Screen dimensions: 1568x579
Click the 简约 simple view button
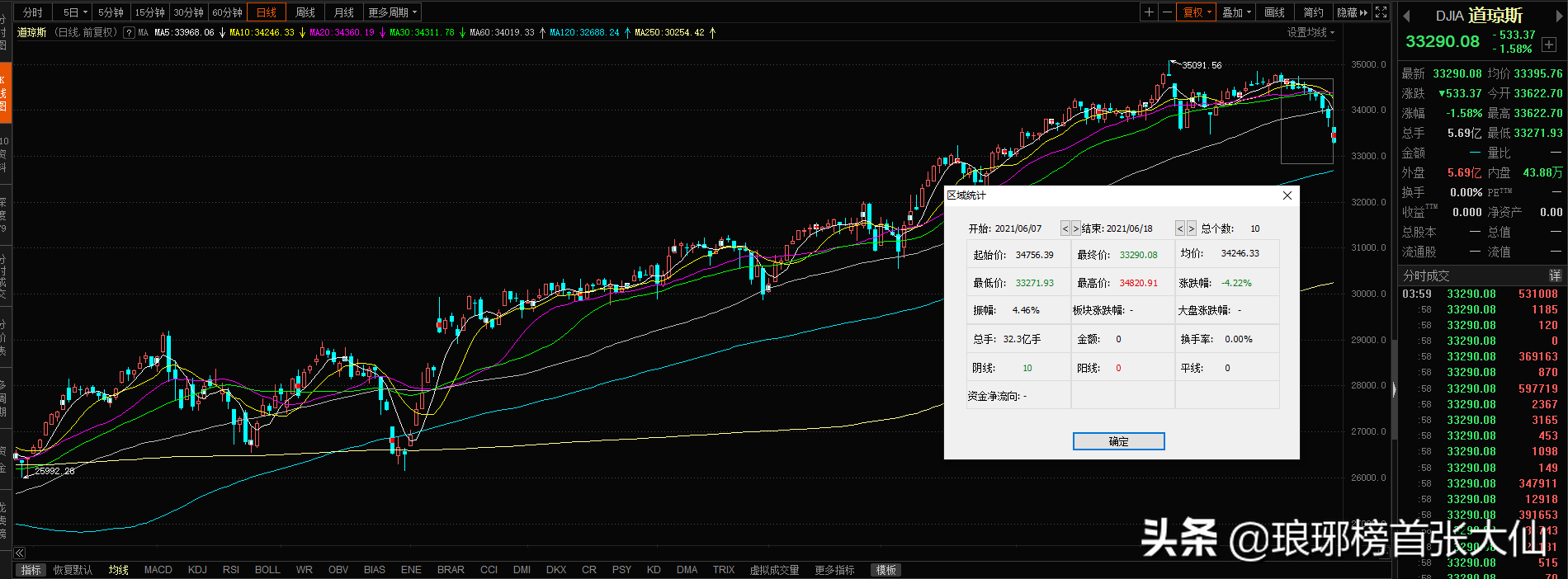(x=1313, y=12)
